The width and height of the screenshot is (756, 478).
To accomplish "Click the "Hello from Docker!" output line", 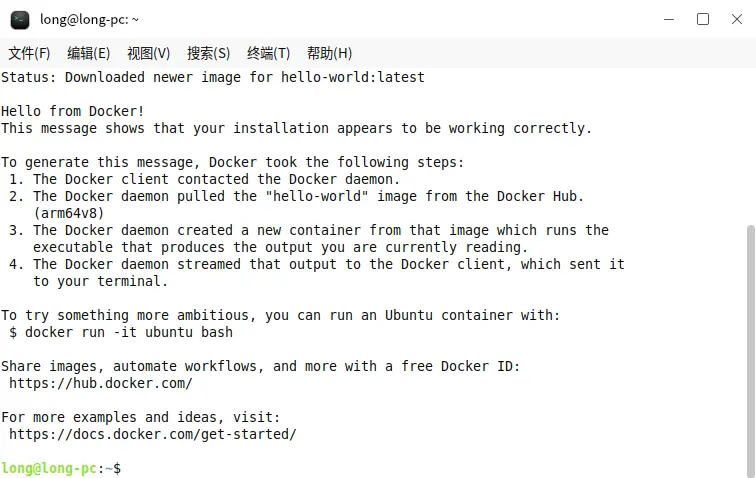I will click(73, 111).
